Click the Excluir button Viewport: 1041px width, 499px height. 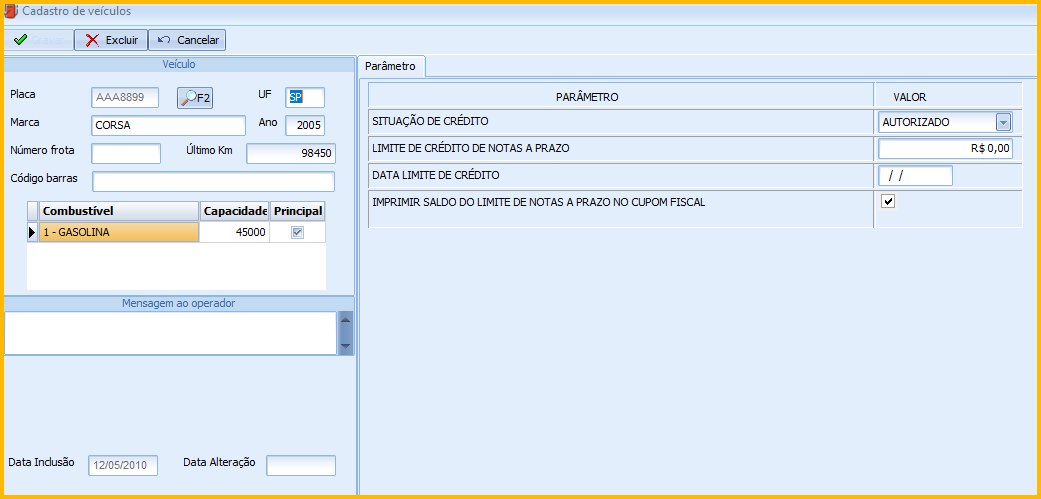point(110,40)
